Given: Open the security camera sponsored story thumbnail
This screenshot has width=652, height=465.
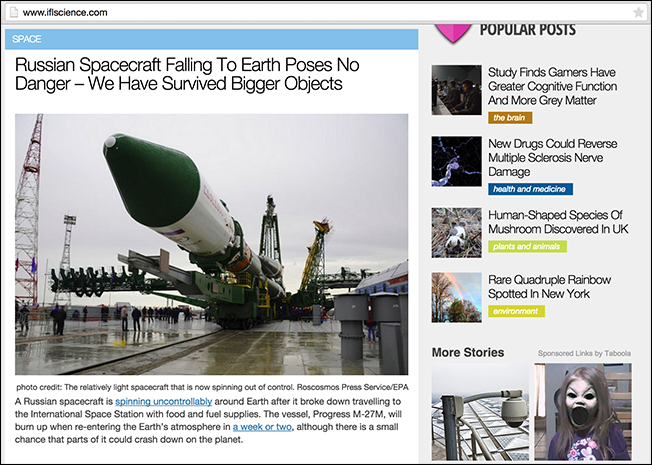Looking at the screenshot, I should point(480,412).
